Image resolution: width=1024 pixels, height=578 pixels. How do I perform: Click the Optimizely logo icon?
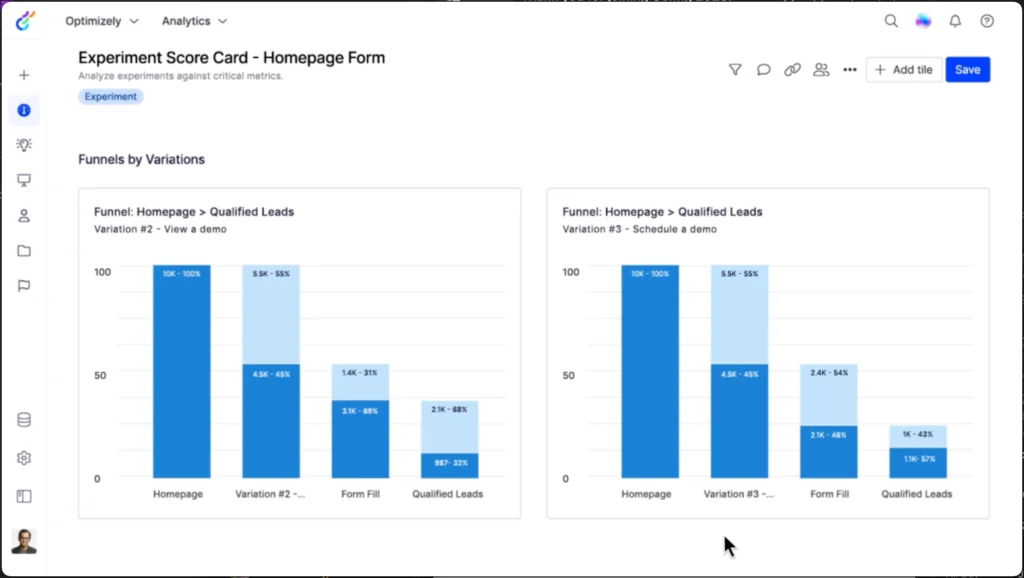tap(25, 21)
